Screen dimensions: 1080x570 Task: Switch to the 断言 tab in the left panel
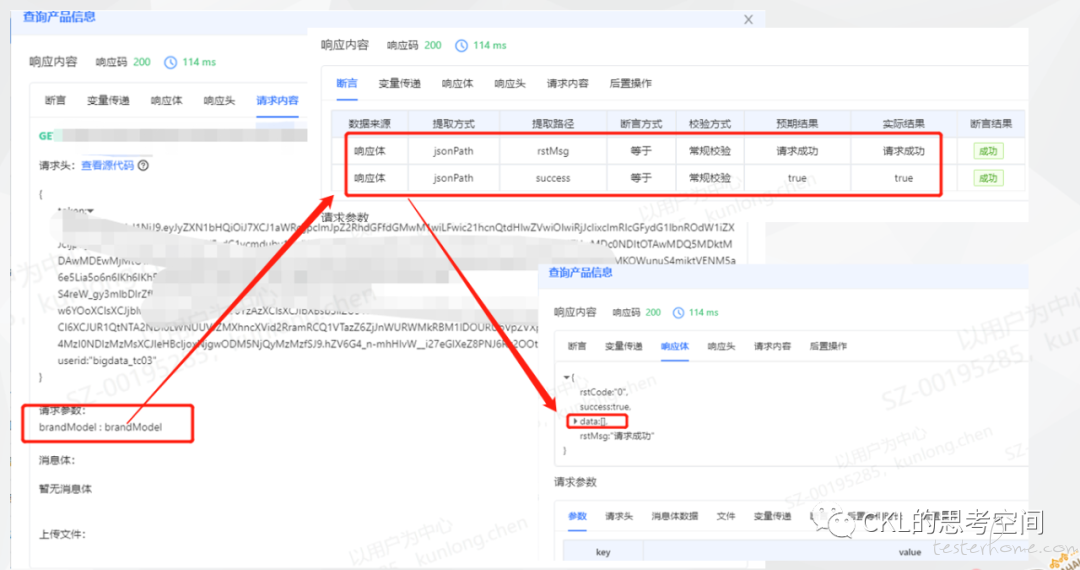55,101
